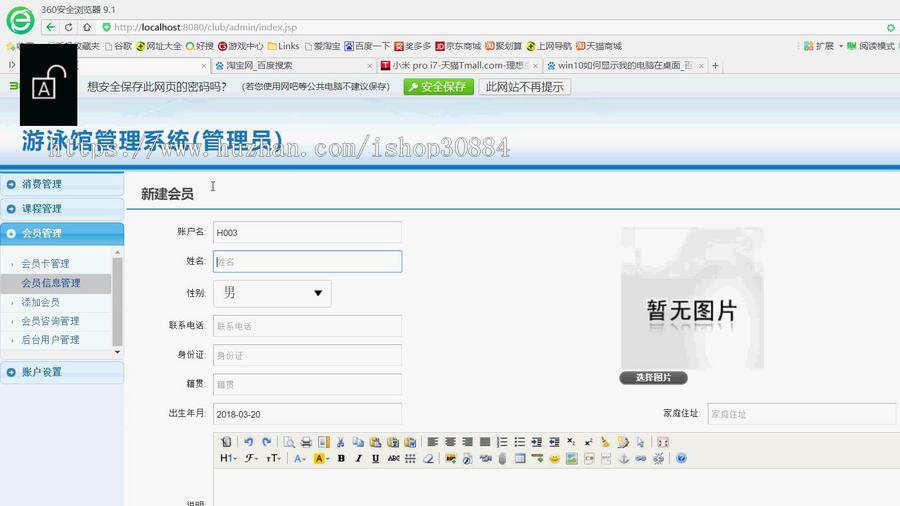Open the editor's blue help/about icon
The height and width of the screenshot is (506, 900).
(x=681, y=458)
